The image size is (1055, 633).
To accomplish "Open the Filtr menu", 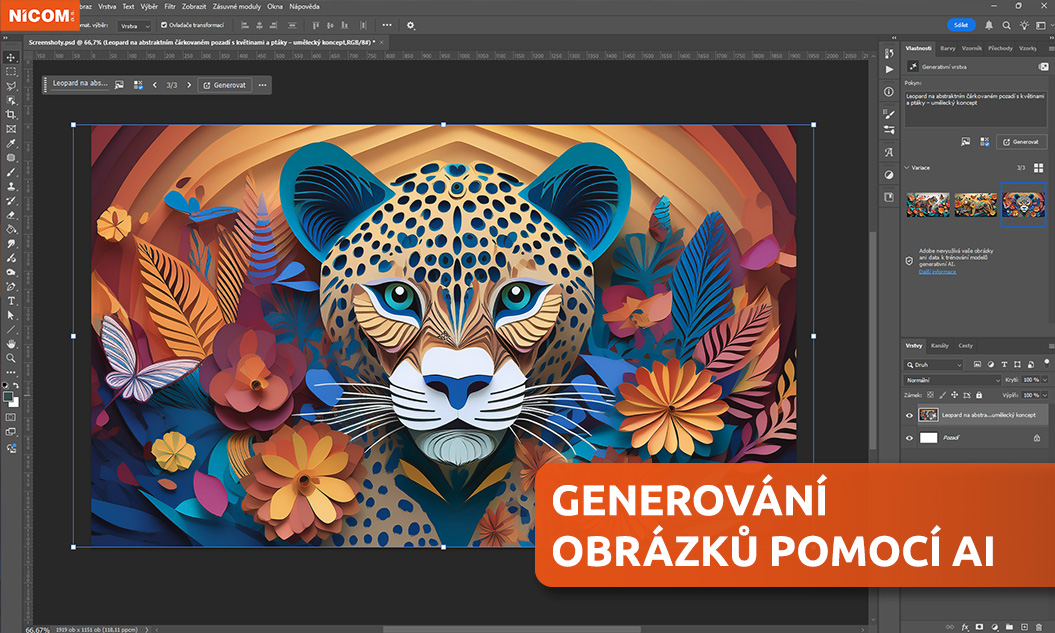I will pyautogui.click(x=170, y=6).
